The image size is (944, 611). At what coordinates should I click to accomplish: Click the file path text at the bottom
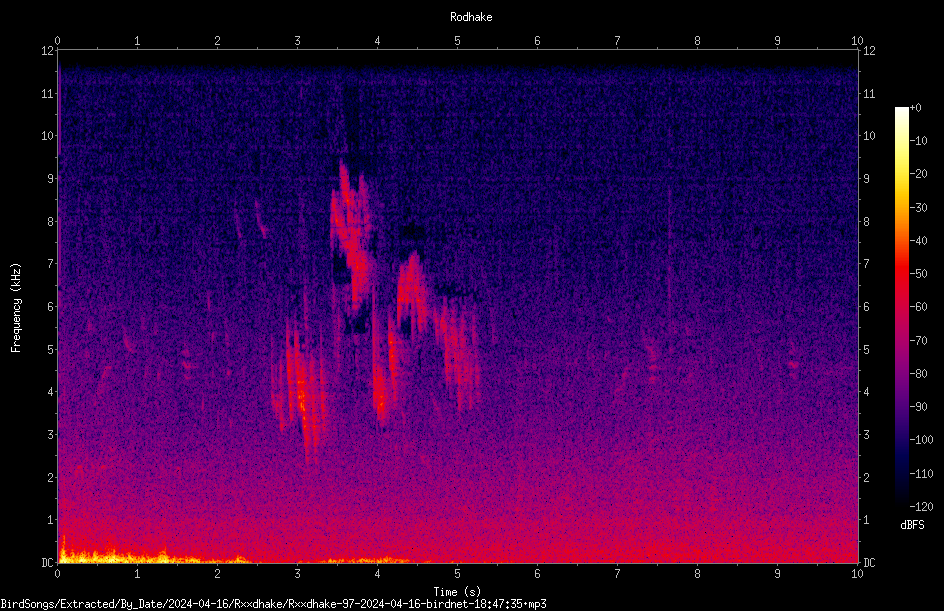(273, 604)
